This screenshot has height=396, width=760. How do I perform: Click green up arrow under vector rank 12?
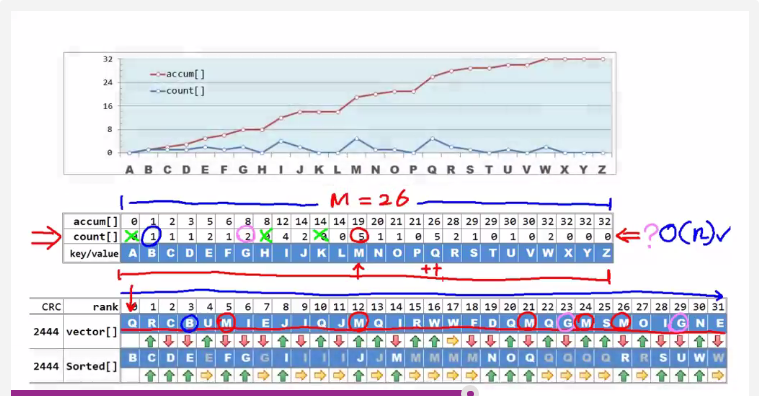(358, 341)
